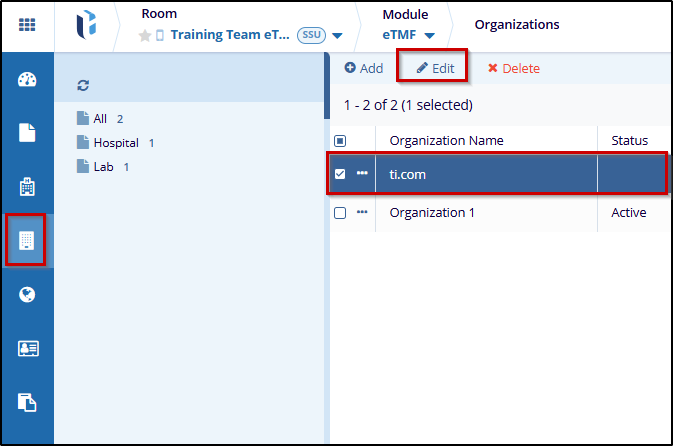
Task: Select the Lab folder filter
Action: coord(104,167)
